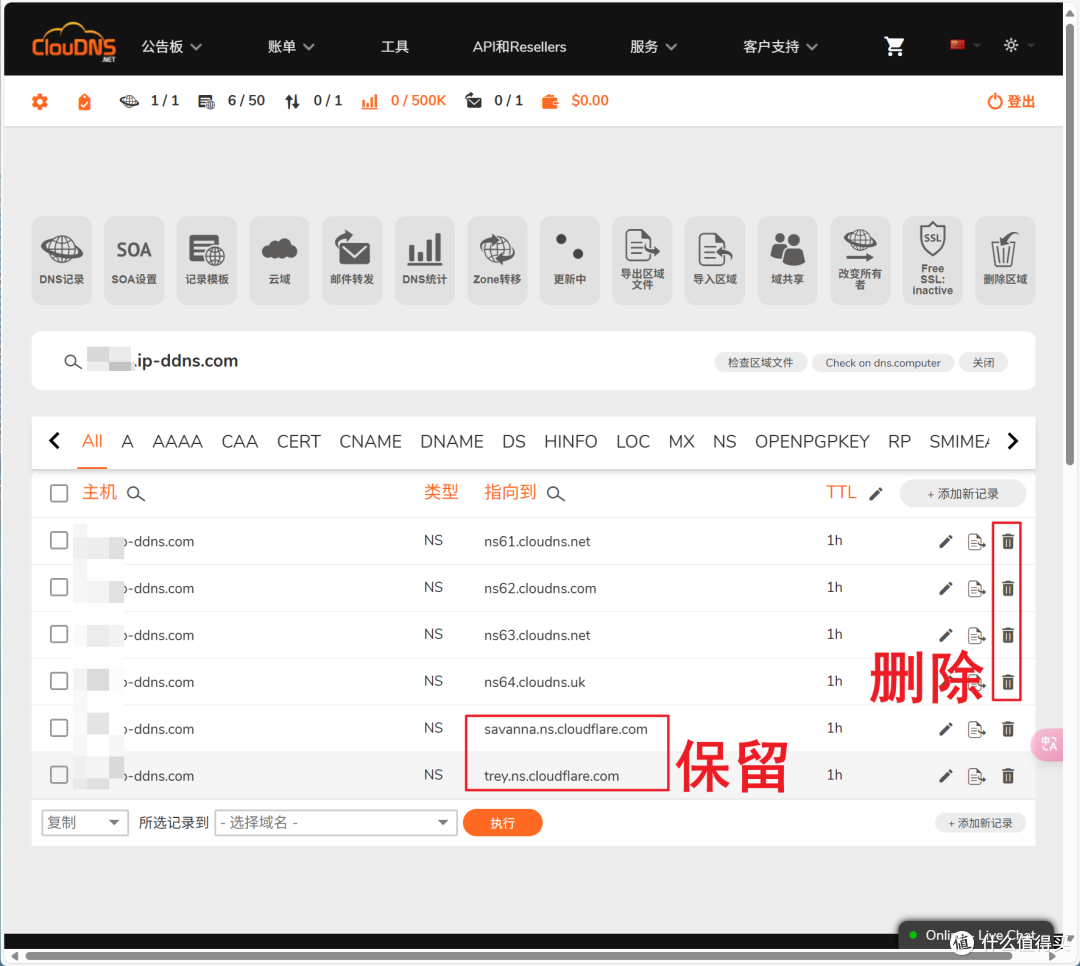This screenshot has width=1080, height=966.
Task: Search hosts with 主机 magnifier icon
Action: 136,494
